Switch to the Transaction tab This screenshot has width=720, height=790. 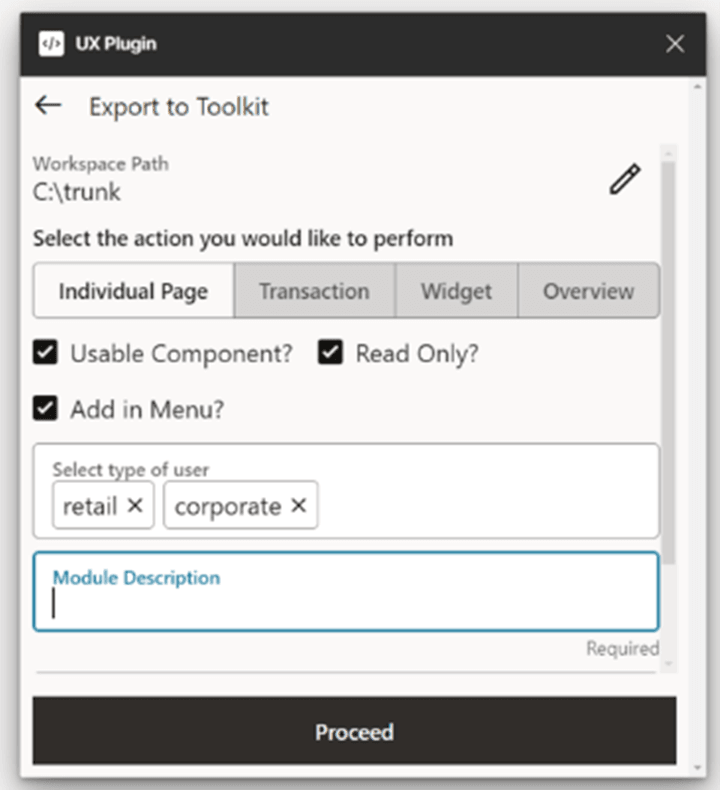314,292
